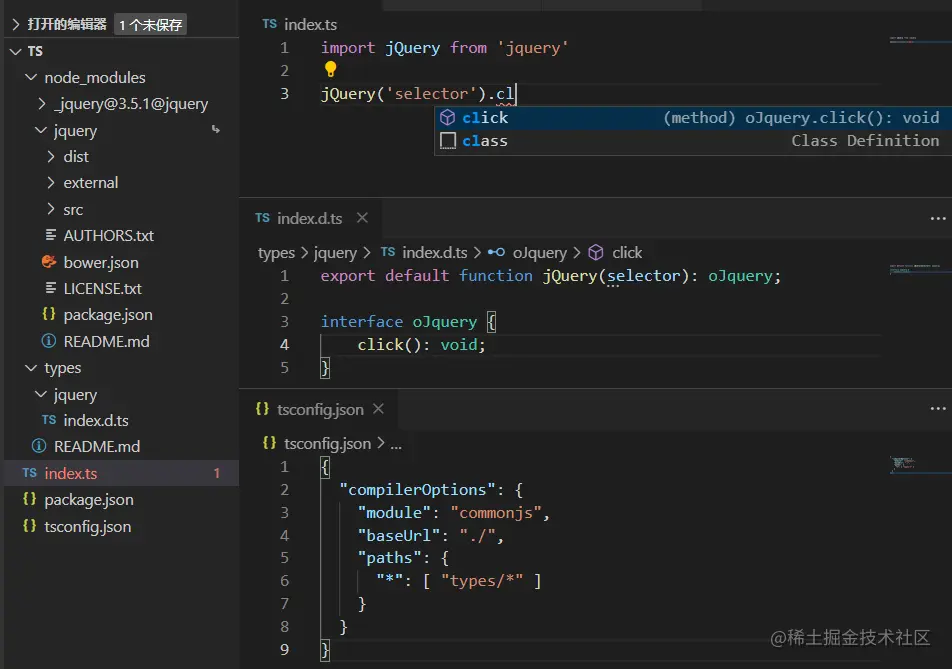The image size is (952, 669).
Task: Click the method cube icon in breadcrumb
Action: click(x=596, y=252)
